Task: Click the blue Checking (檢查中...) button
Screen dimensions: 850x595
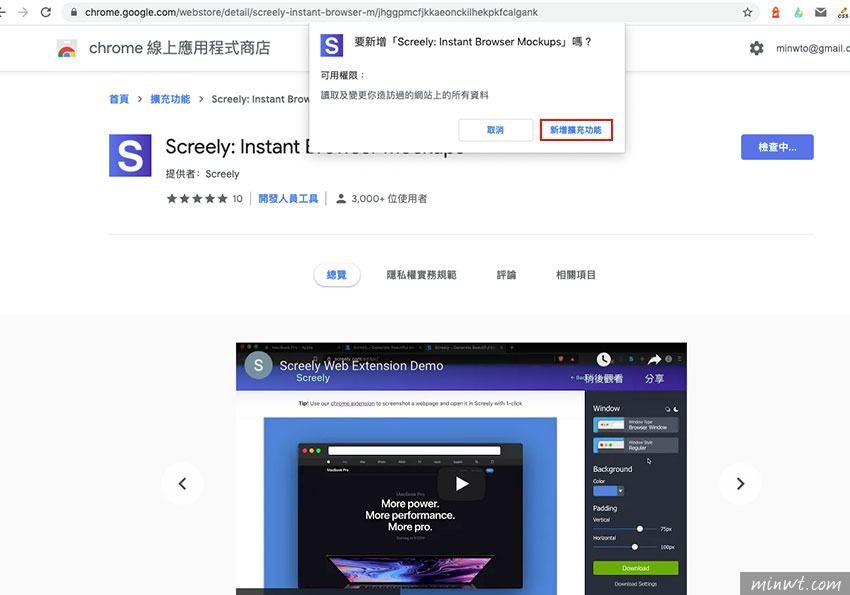Action: click(x=777, y=147)
